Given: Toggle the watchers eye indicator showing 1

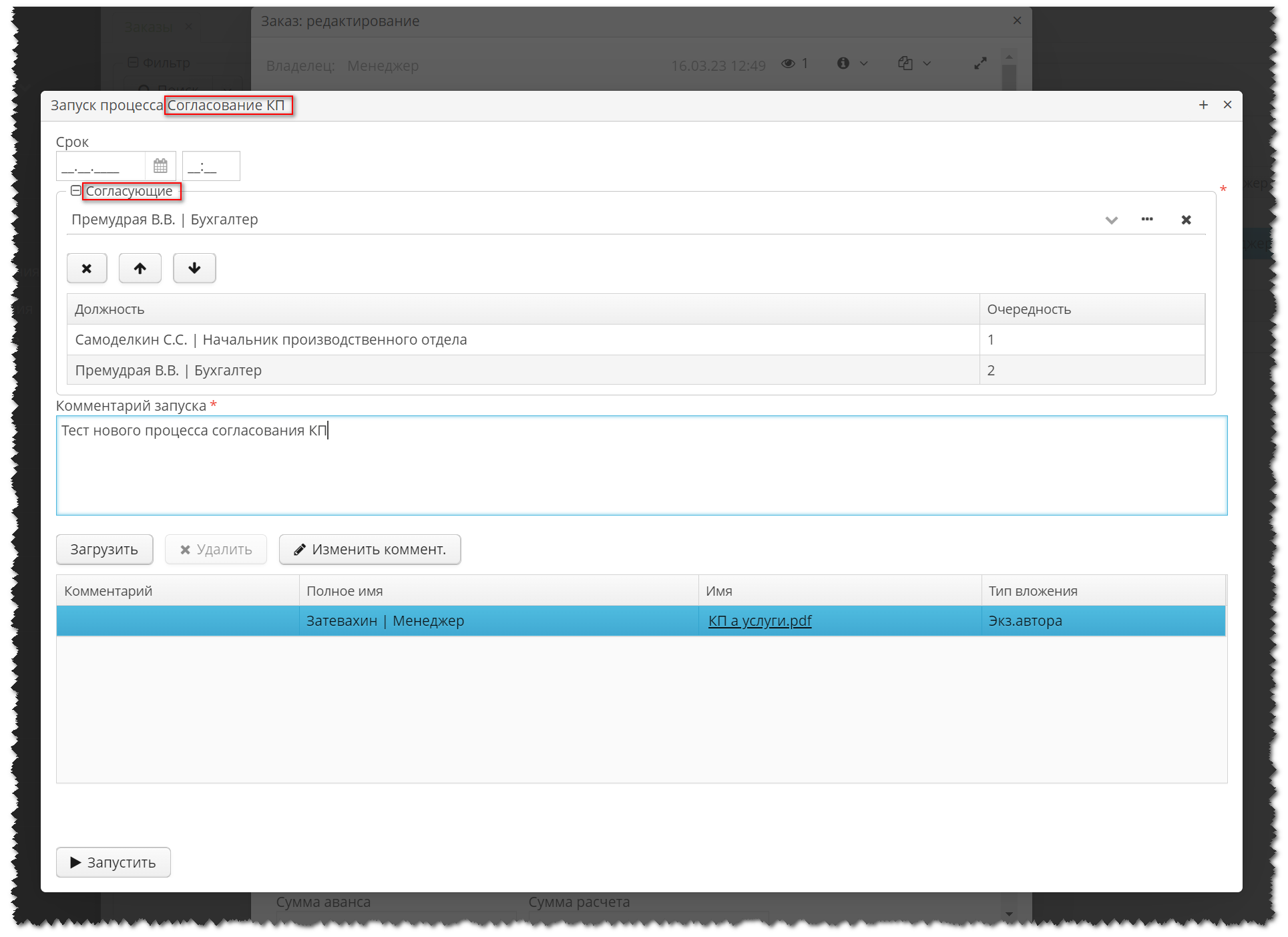Looking at the screenshot, I should [789, 63].
